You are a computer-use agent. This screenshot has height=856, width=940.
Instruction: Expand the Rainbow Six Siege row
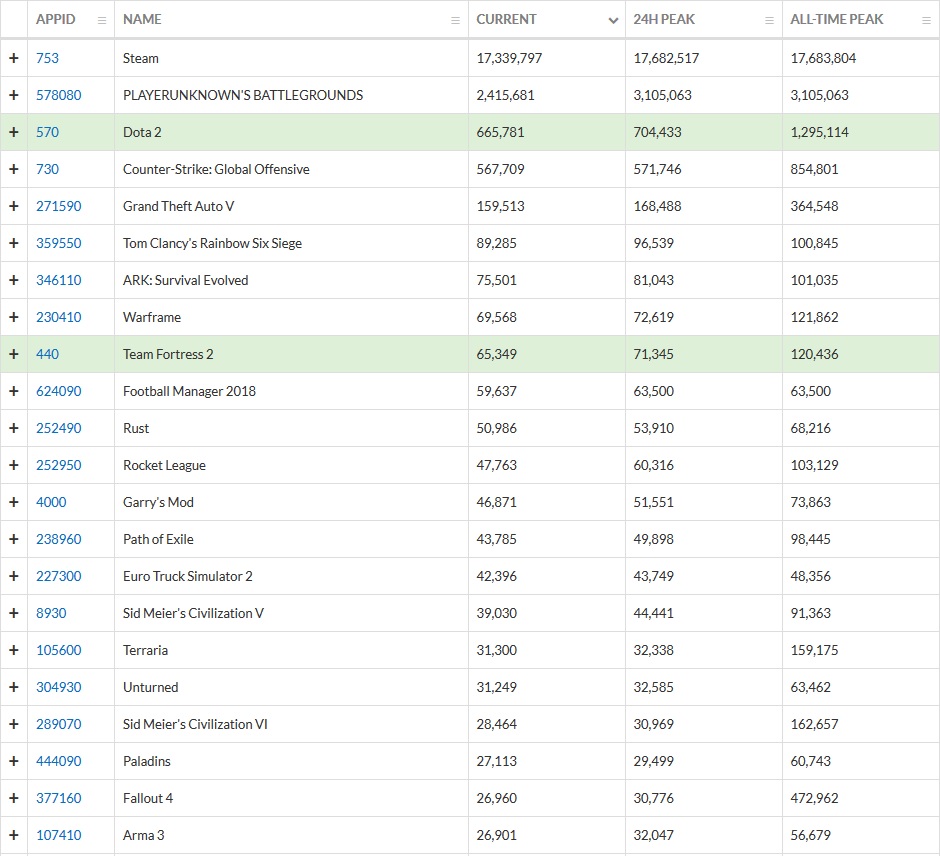coord(14,243)
